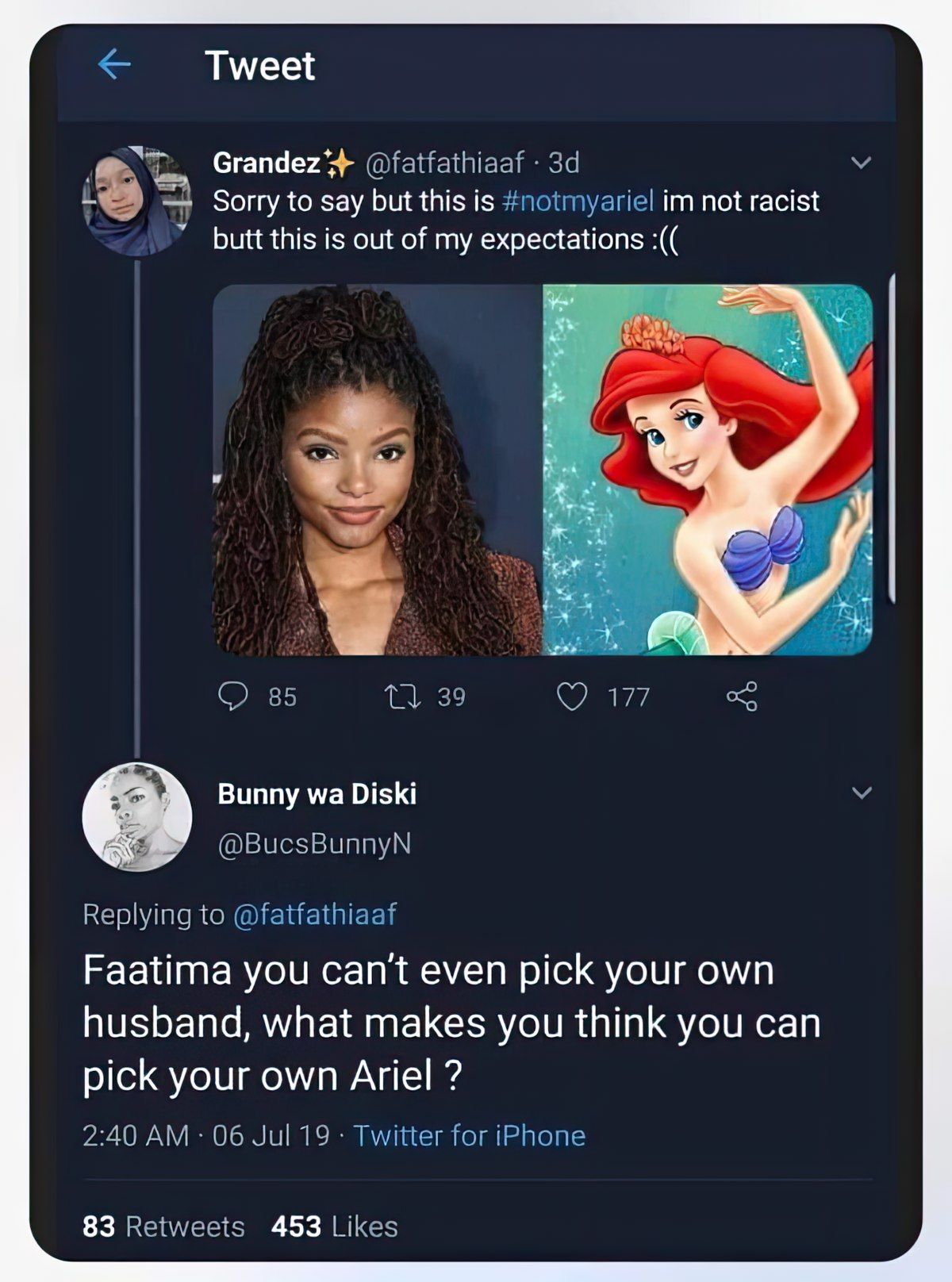
Task: Open the @fatfathiaaf mention in reply line
Action: [315, 915]
